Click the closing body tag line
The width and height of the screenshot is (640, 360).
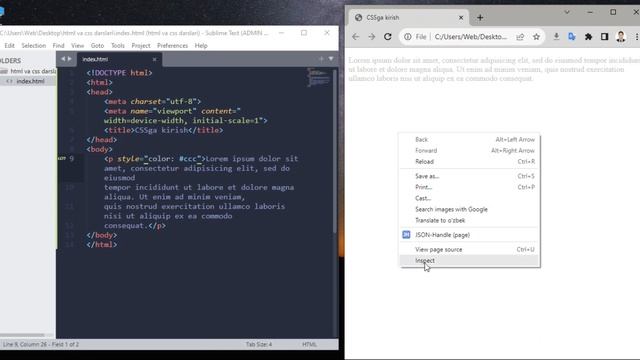(102, 235)
